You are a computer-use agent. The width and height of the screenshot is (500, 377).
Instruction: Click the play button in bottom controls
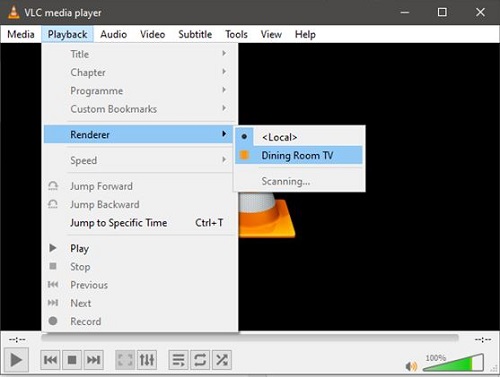(x=16, y=360)
